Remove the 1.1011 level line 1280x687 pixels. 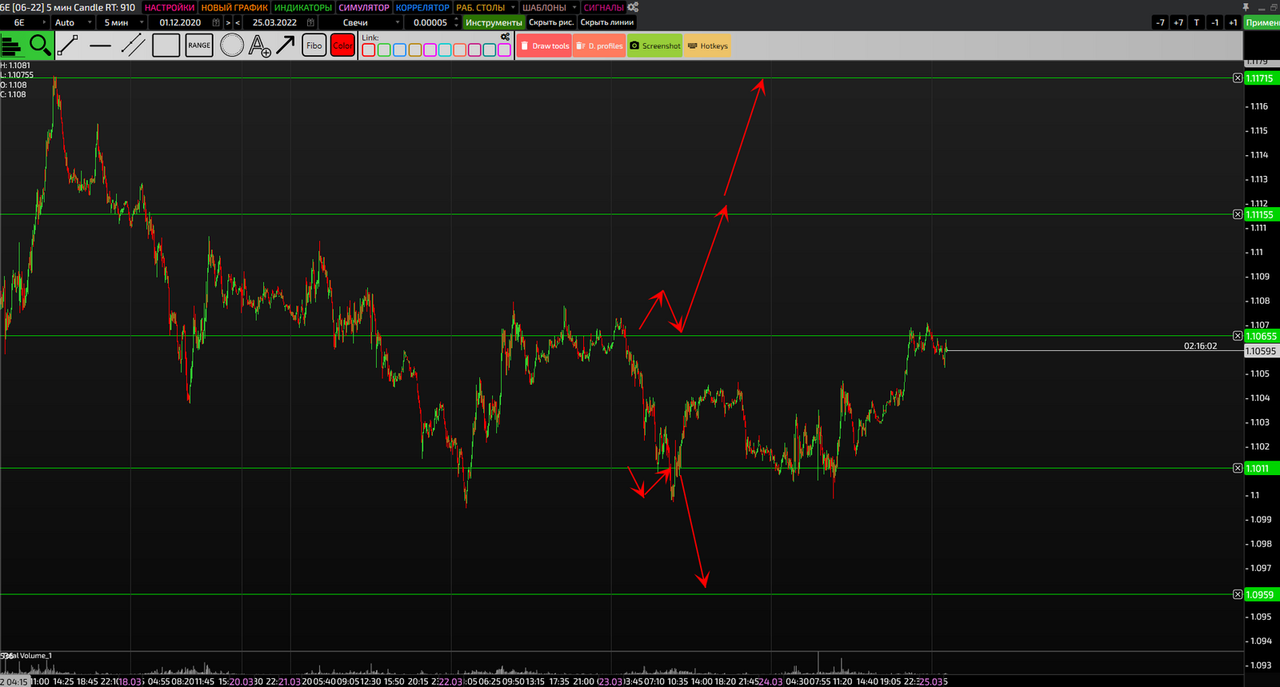(x=1238, y=468)
